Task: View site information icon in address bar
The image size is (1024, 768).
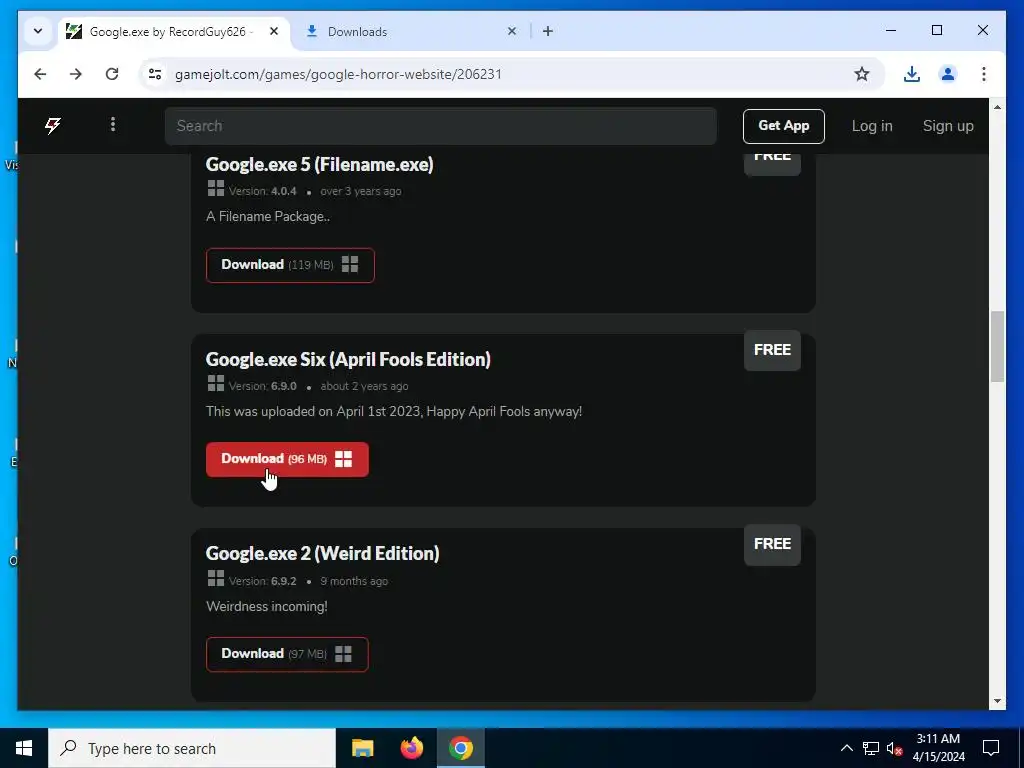Action: tap(155, 74)
